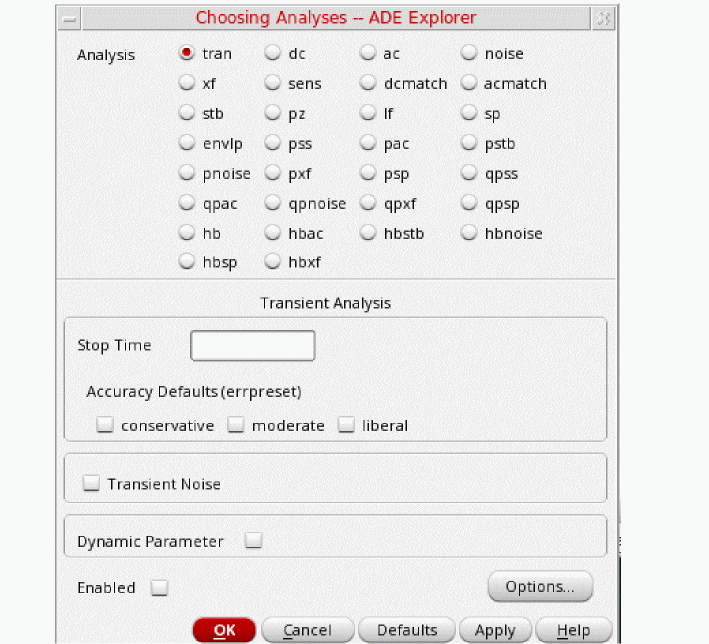
Task: Pick the qpac analysis radio button
Action: point(186,203)
